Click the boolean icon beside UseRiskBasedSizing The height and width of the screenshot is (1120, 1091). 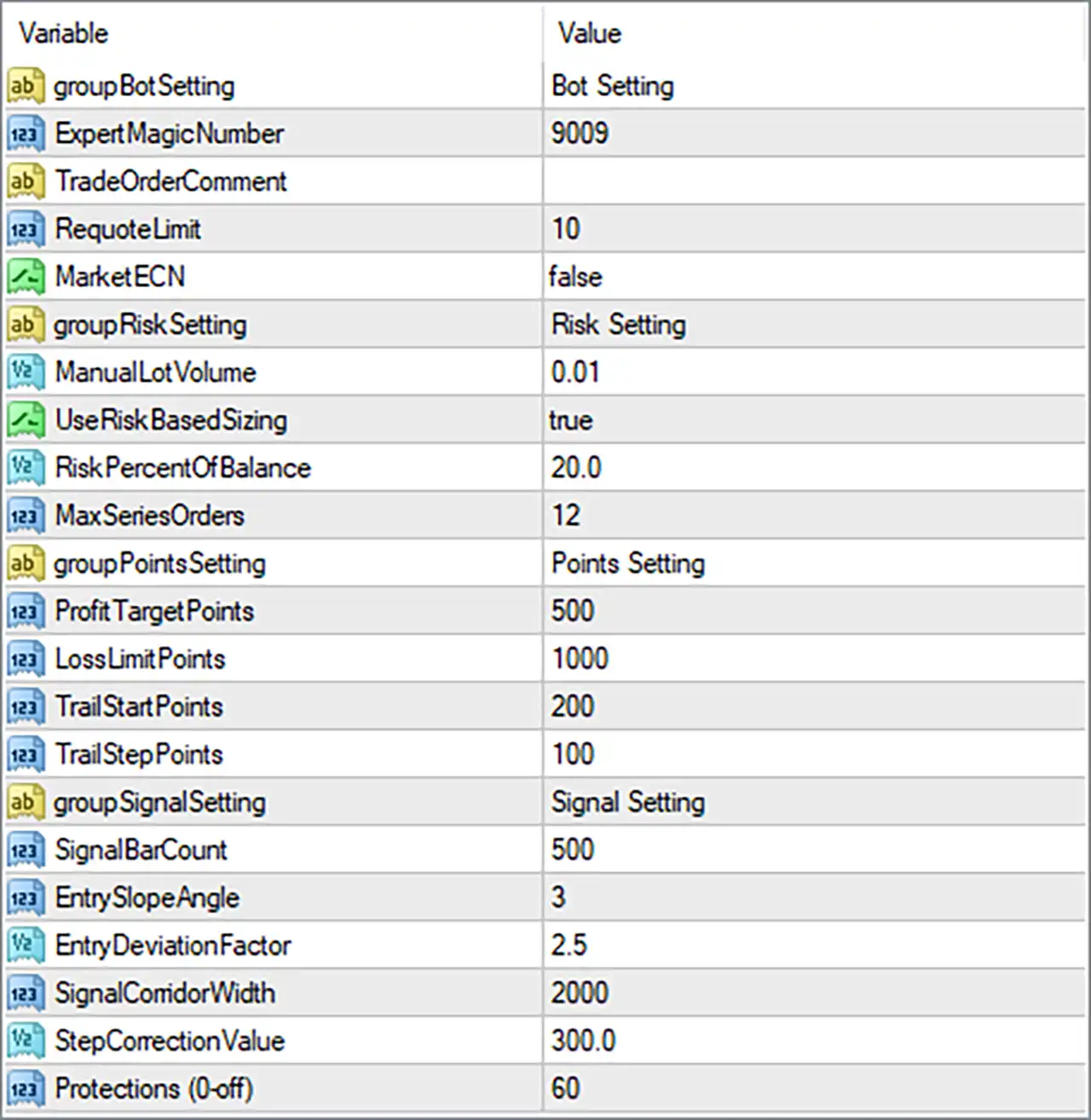(25, 420)
